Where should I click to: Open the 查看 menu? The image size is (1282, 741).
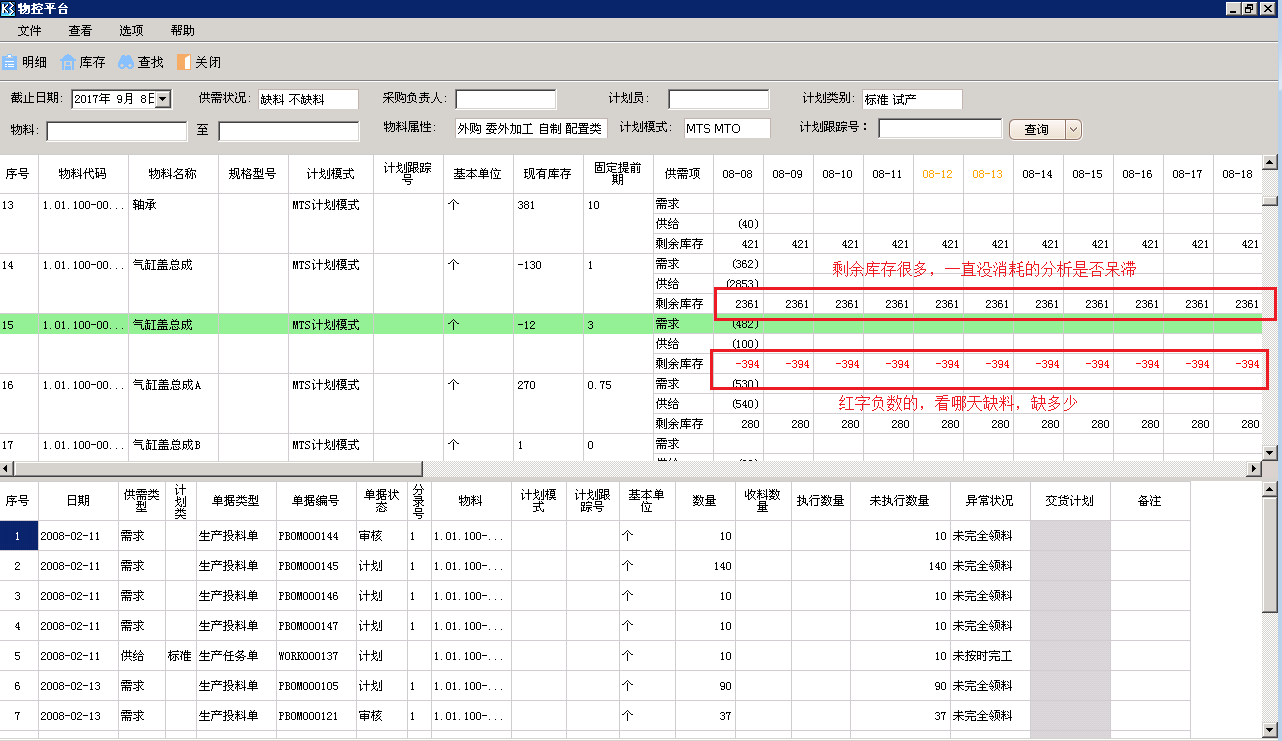click(x=80, y=31)
